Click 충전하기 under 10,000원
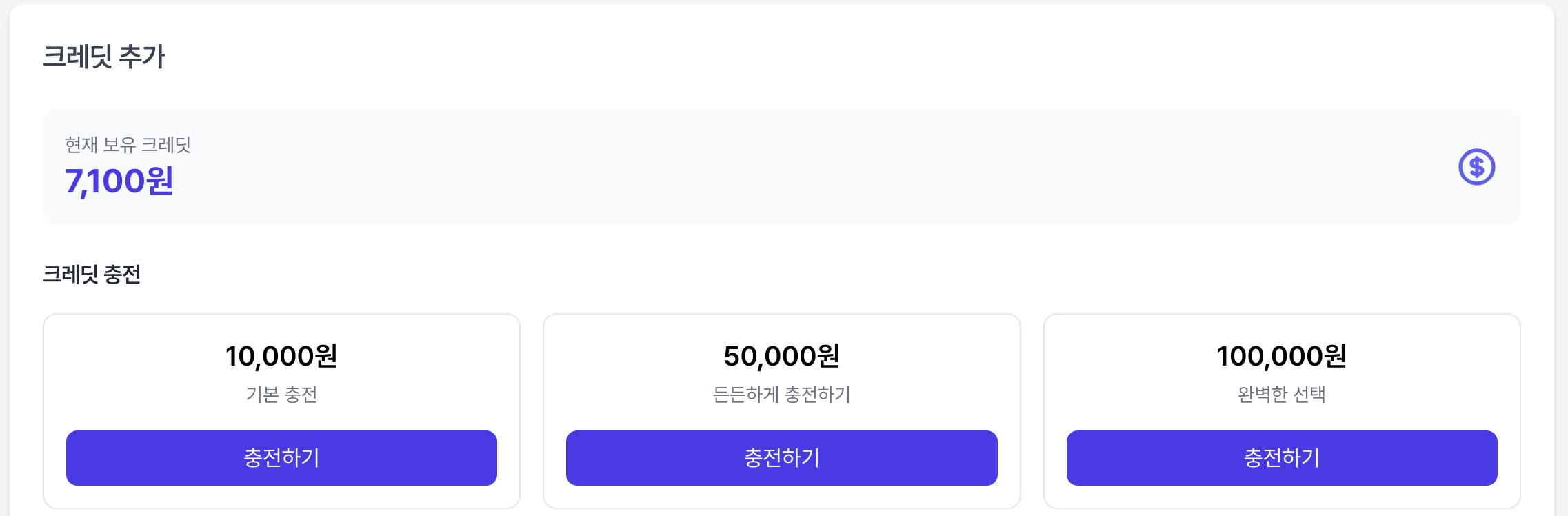The height and width of the screenshot is (516, 1568). pos(281,458)
